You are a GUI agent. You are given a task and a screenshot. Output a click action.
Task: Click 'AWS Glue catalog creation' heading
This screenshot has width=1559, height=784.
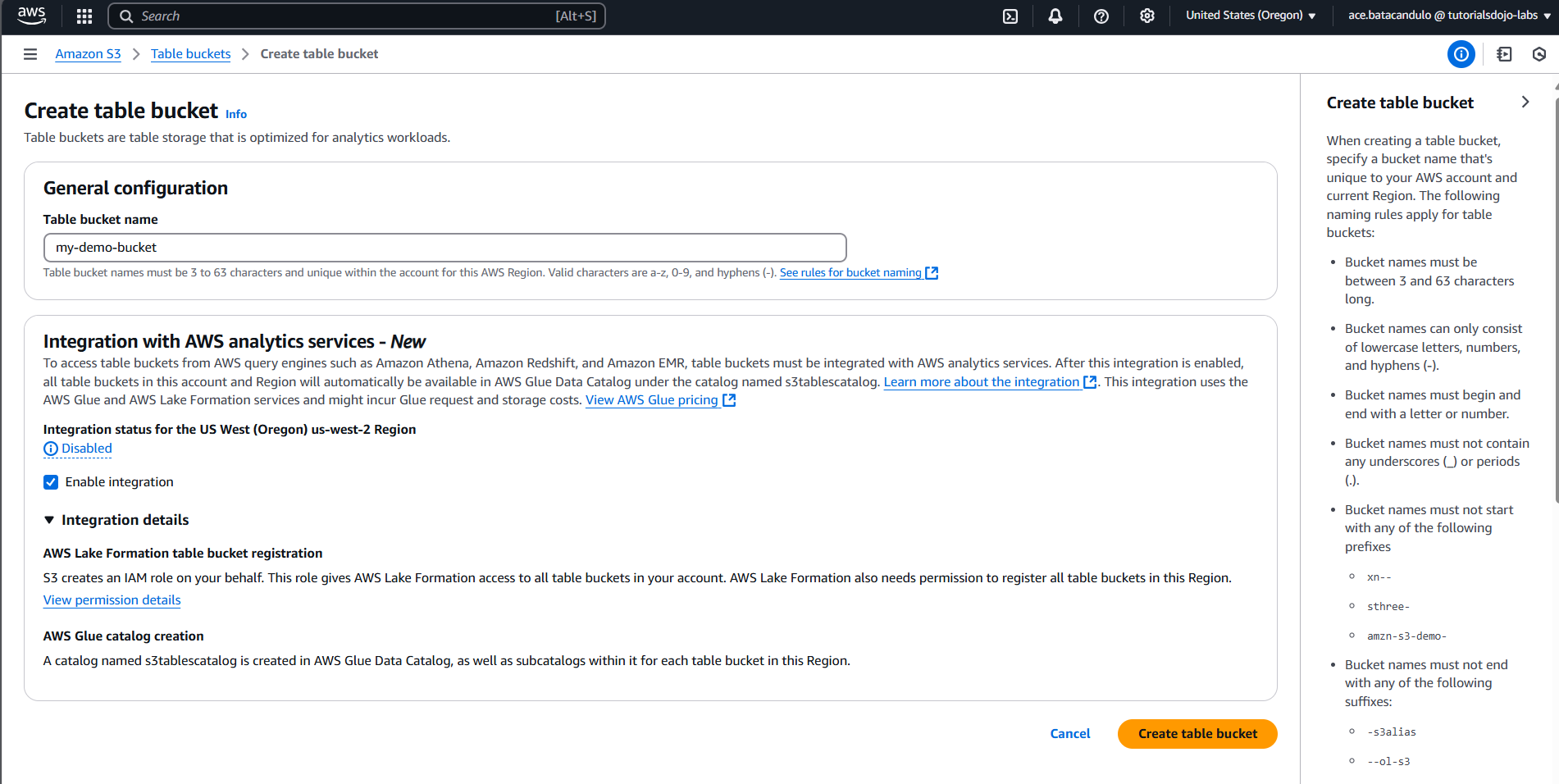tap(123, 636)
